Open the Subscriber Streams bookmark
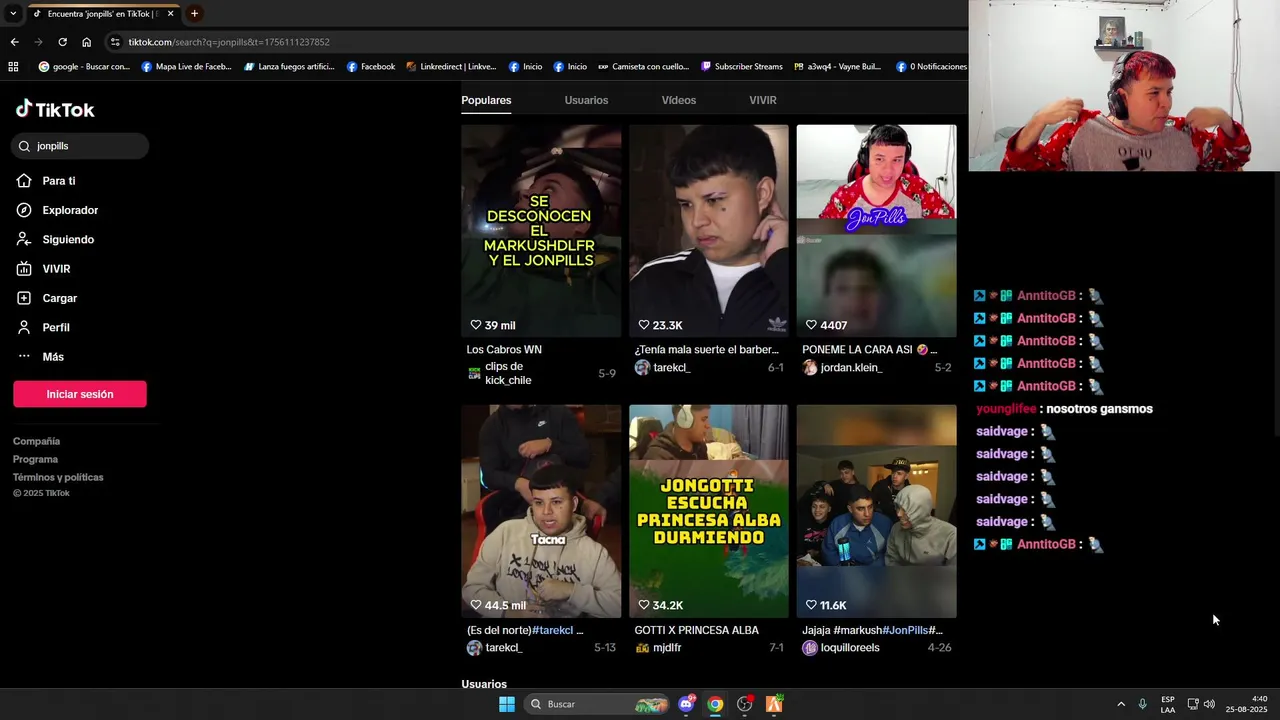 point(742,67)
